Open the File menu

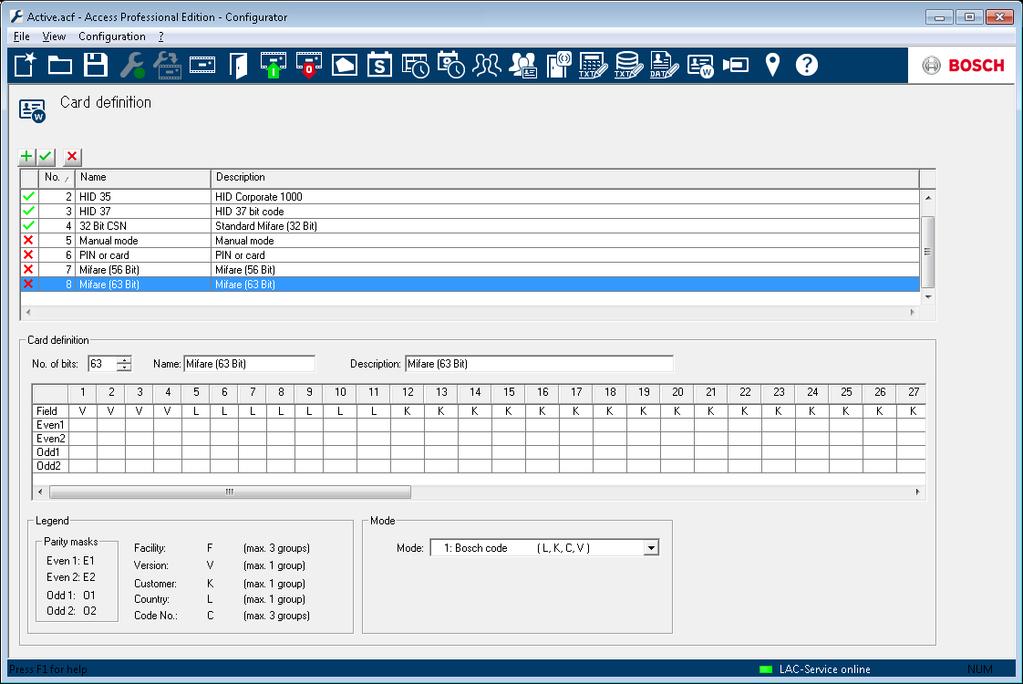pyautogui.click(x=22, y=37)
